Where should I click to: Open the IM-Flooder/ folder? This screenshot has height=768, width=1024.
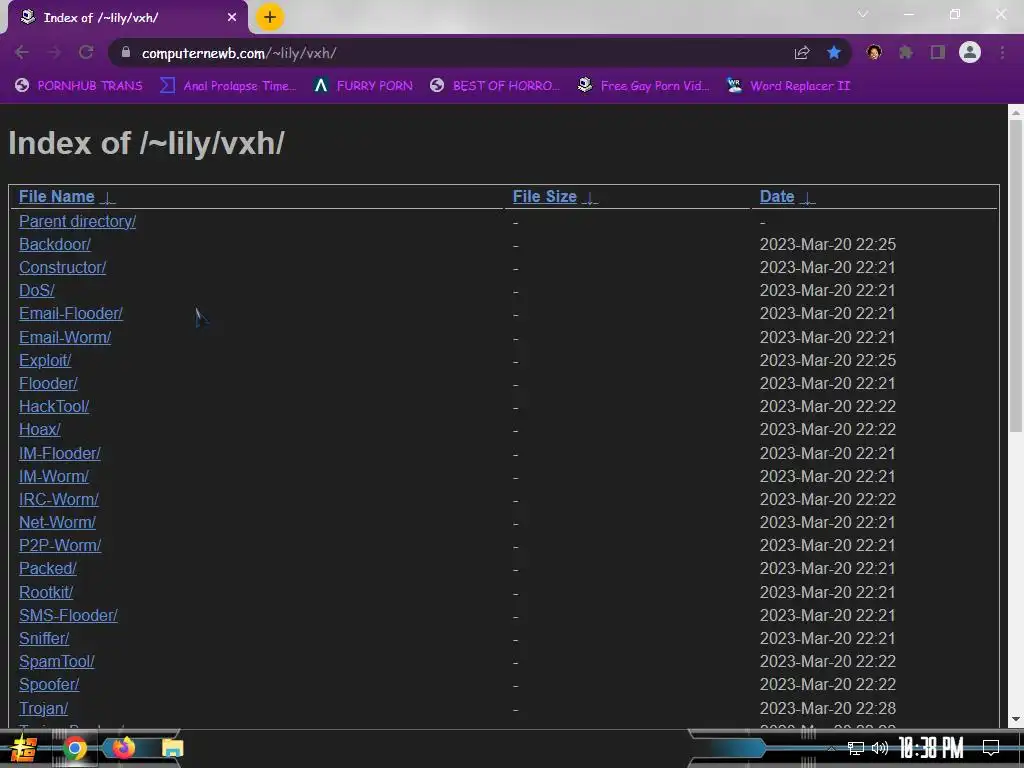click(x=60, y=453)
